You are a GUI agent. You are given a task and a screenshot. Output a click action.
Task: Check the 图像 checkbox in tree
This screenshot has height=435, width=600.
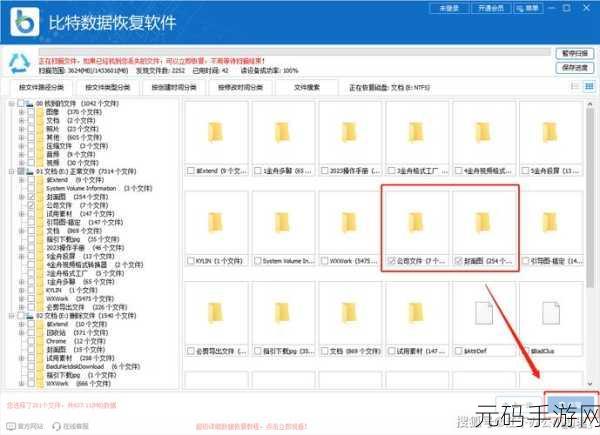click(31, 112)
